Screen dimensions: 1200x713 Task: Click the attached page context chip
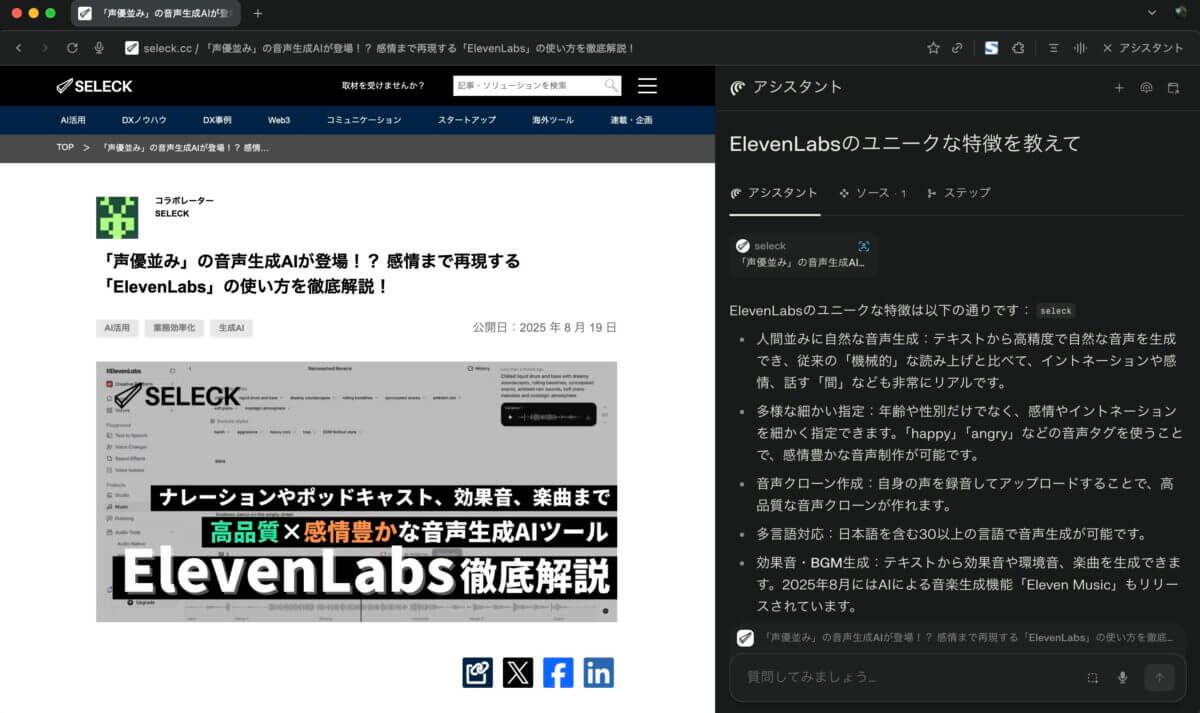(955, 638)
